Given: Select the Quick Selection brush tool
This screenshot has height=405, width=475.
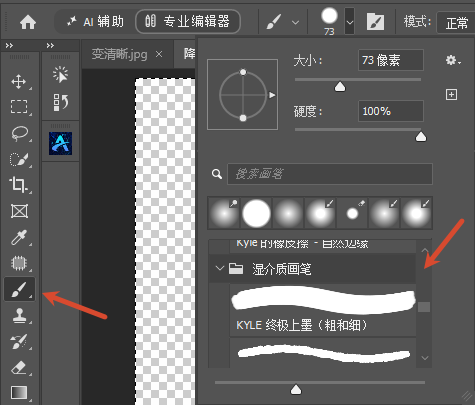Looking at the screenshot, I should pos(19,159).
